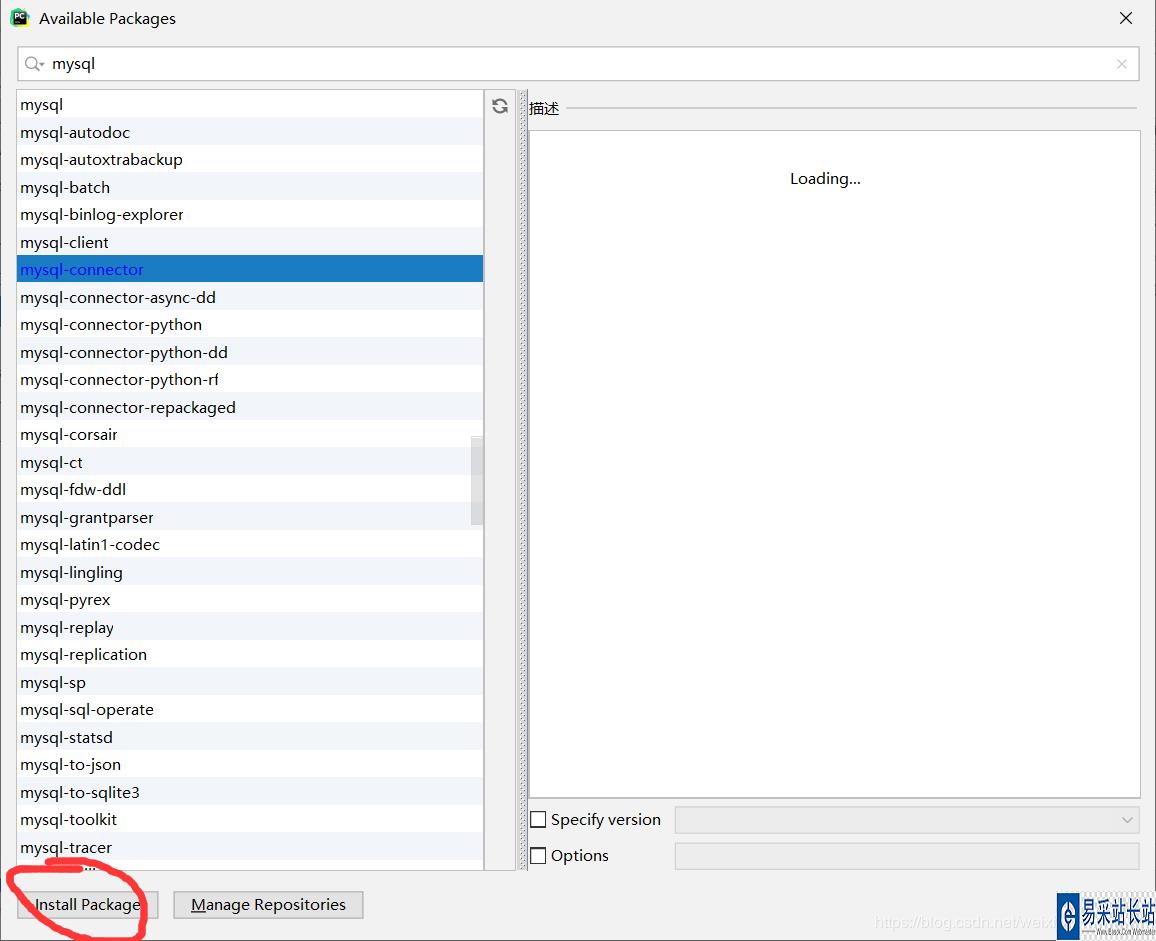1156x941 pixels.
Task: Select mysql-replication package
Action: click(x=250, y=654)
